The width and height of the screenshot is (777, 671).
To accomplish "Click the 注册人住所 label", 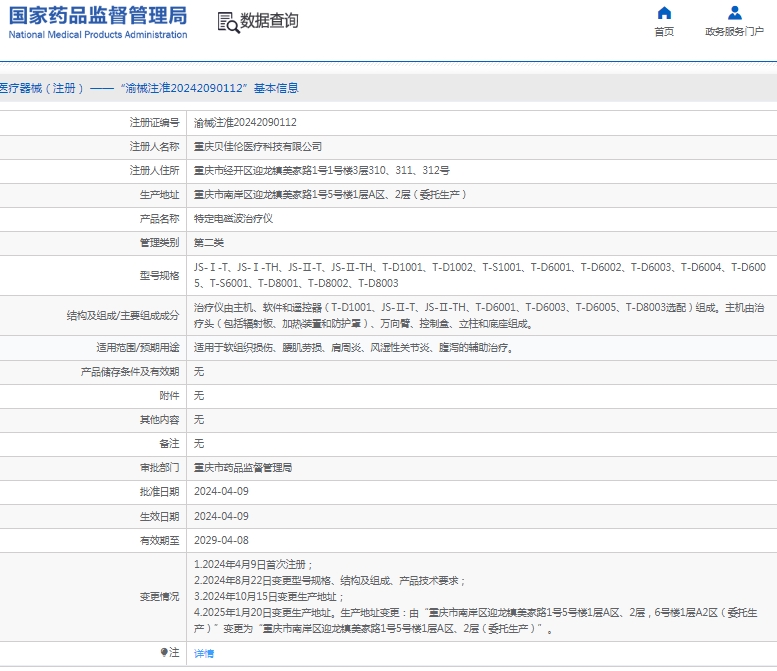I will coord(154,170).
